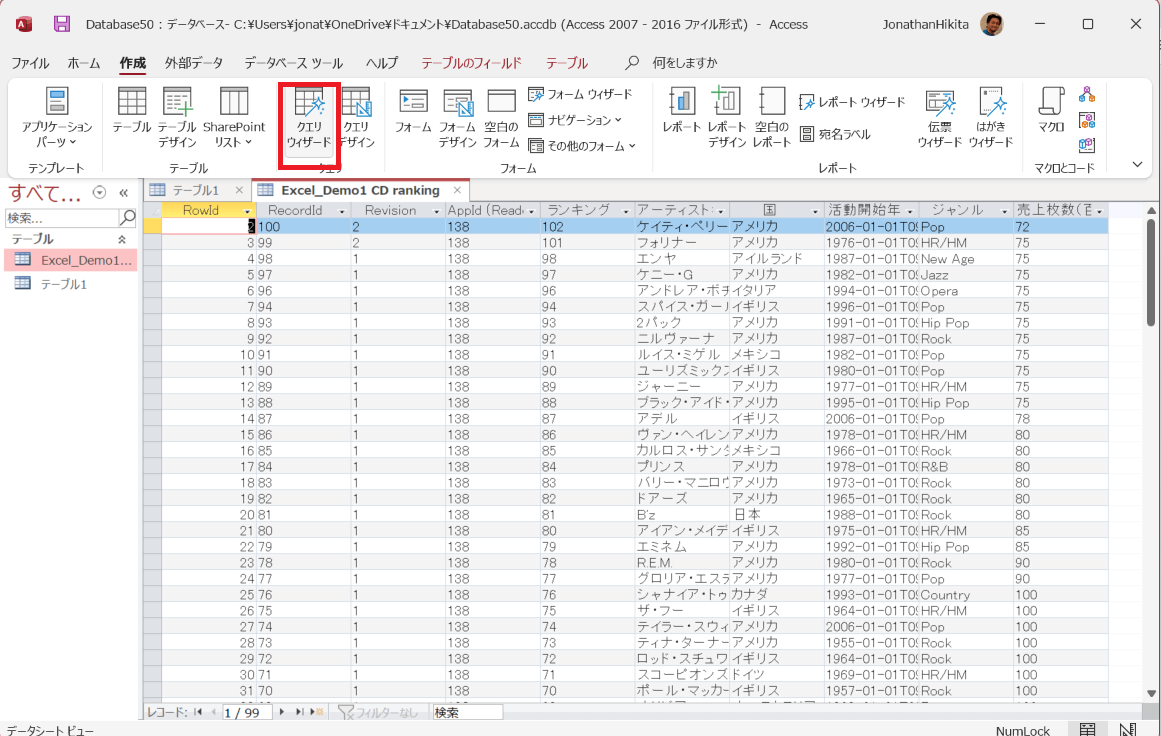This screenshot has width=1161, height=736.
Task: Launch the はがきウィザード
Action: [x=991, y=118]
